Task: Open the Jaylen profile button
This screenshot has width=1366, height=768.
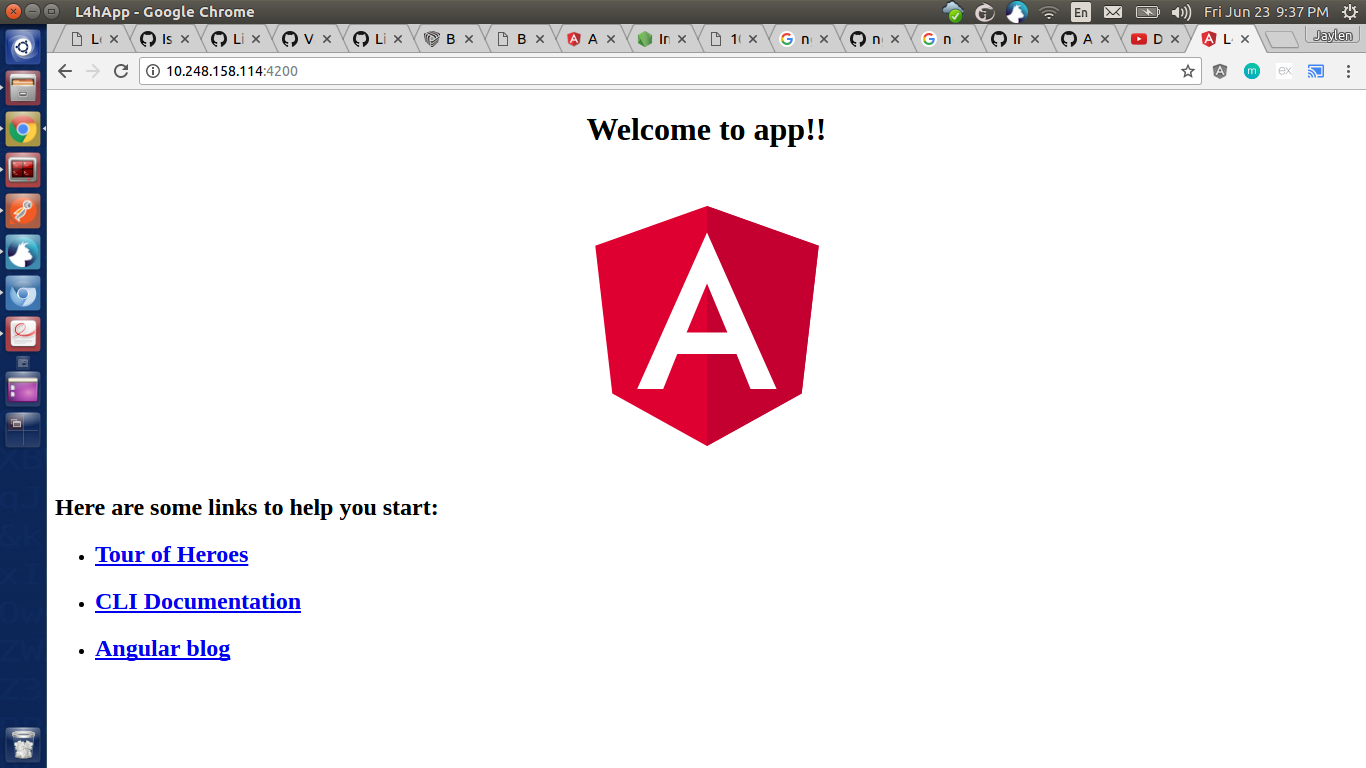Action: click(1332, 35)
